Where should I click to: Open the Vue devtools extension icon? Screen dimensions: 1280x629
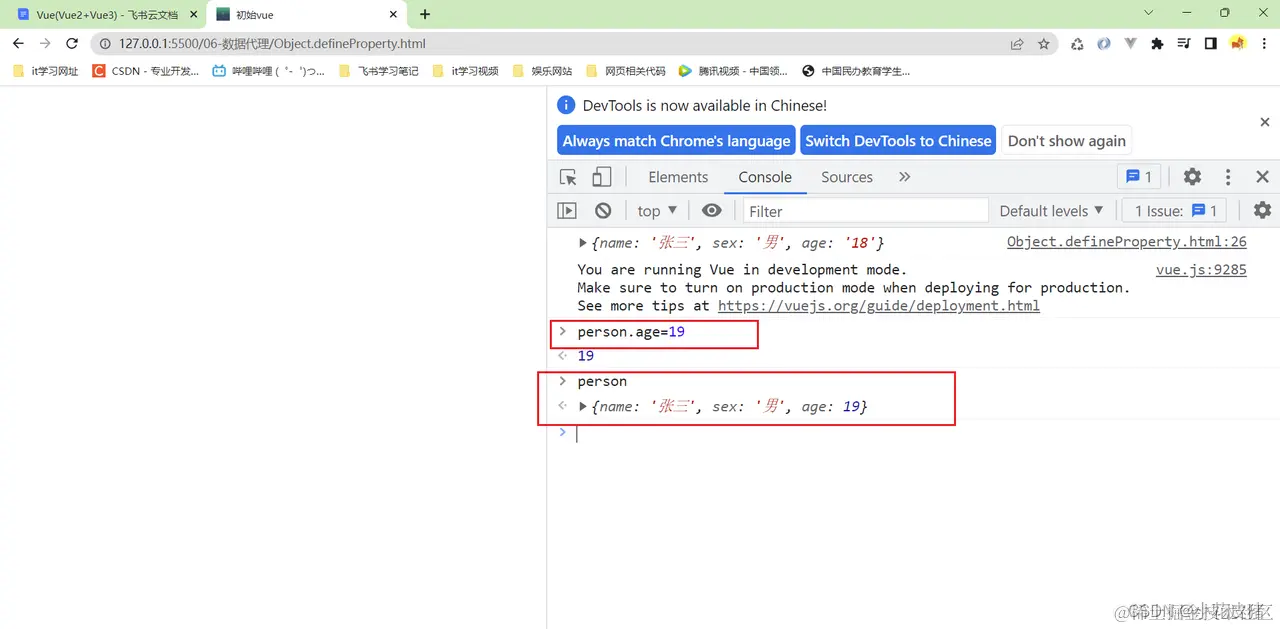click(1131, 44)
